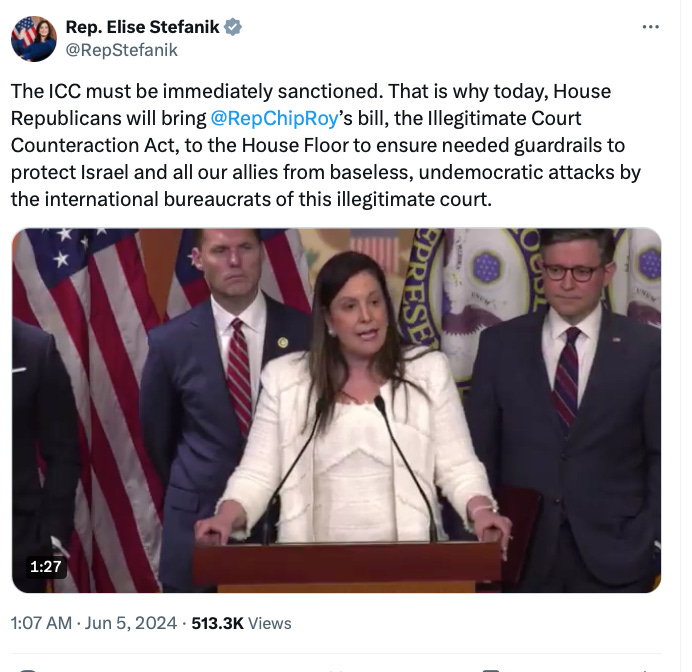Open the @RepStefanik handle link
Viewport: 692px width, 672px height.
click(122, 50)
